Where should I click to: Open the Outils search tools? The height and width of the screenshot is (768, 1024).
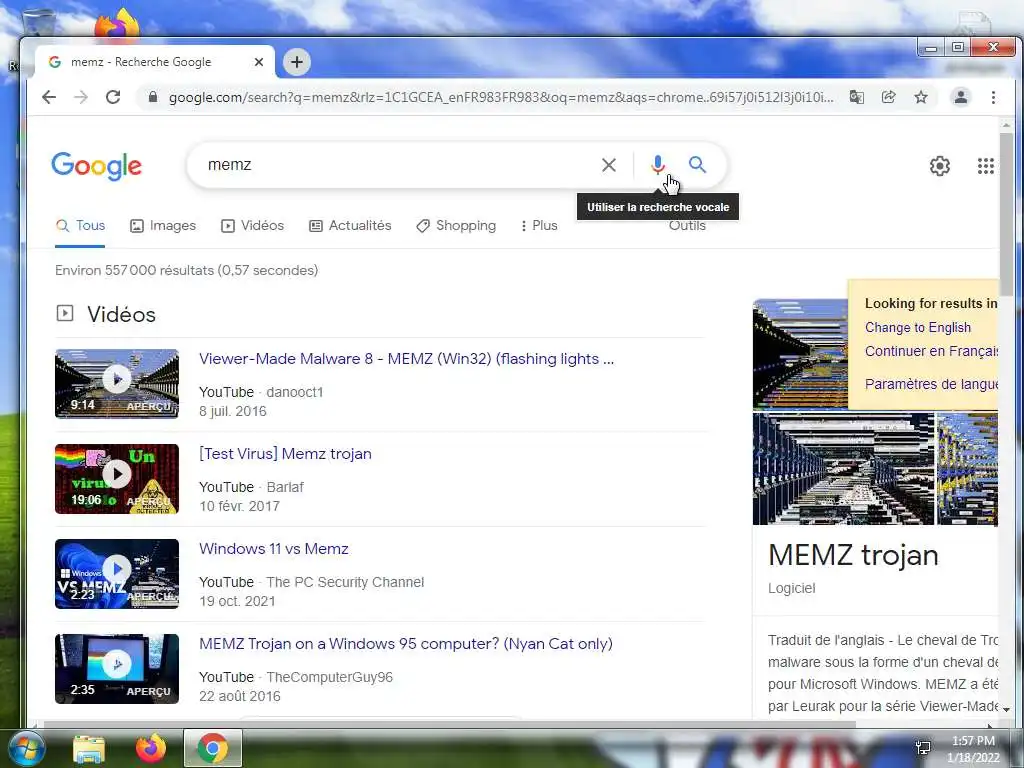click(687, 226)
